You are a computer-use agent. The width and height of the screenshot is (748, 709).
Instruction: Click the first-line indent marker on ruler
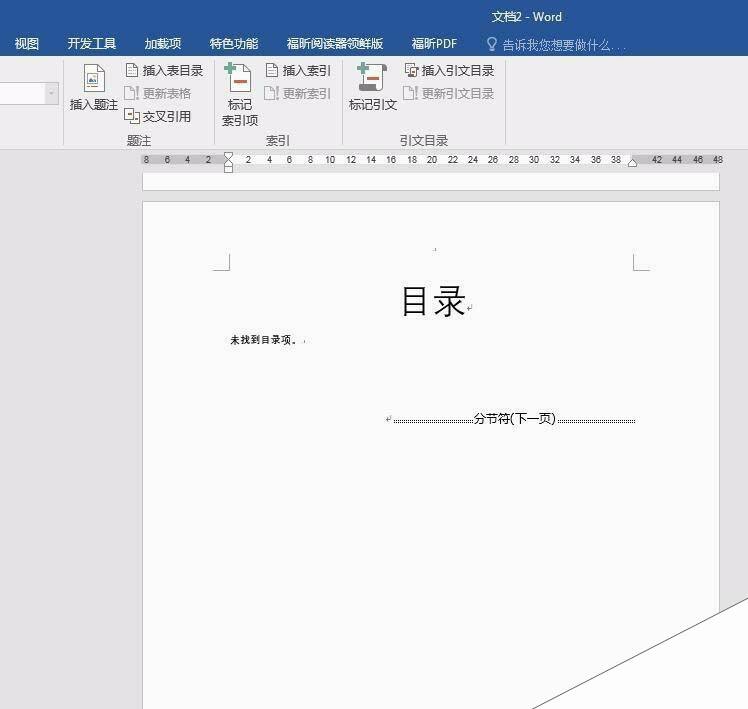click(x=229, y=156)
